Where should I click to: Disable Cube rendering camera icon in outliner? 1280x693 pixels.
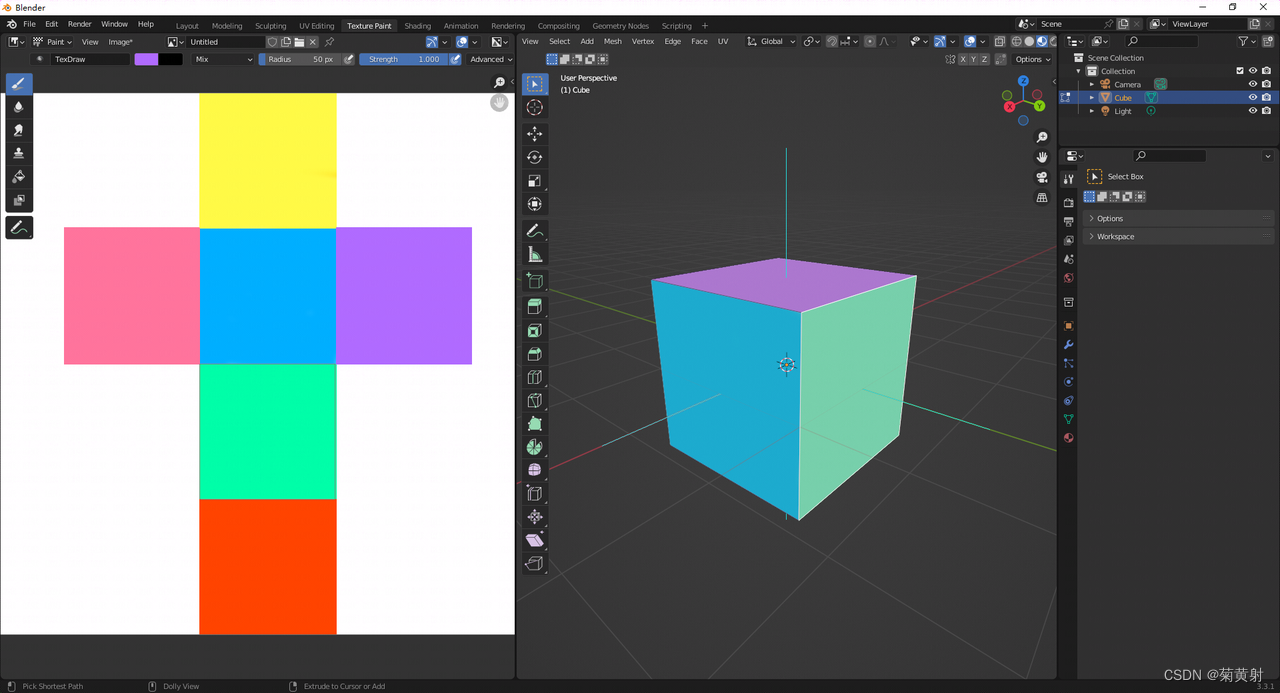(1267, 98)
